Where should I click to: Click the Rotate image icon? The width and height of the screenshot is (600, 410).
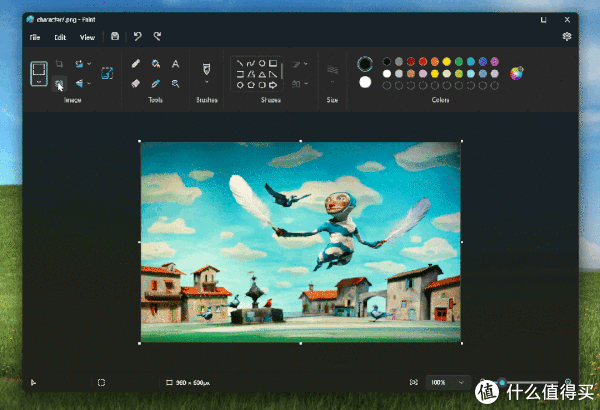coord(79,64)
